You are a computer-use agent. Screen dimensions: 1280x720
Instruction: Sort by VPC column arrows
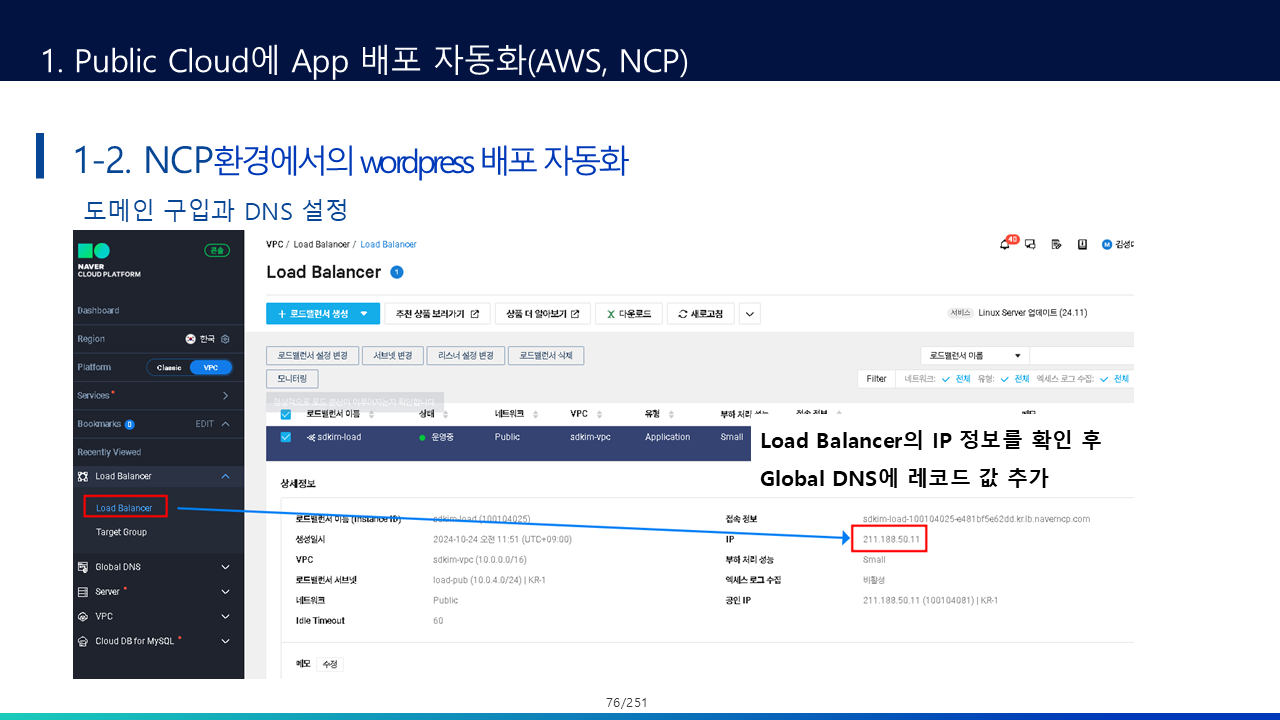pos(598,413)
